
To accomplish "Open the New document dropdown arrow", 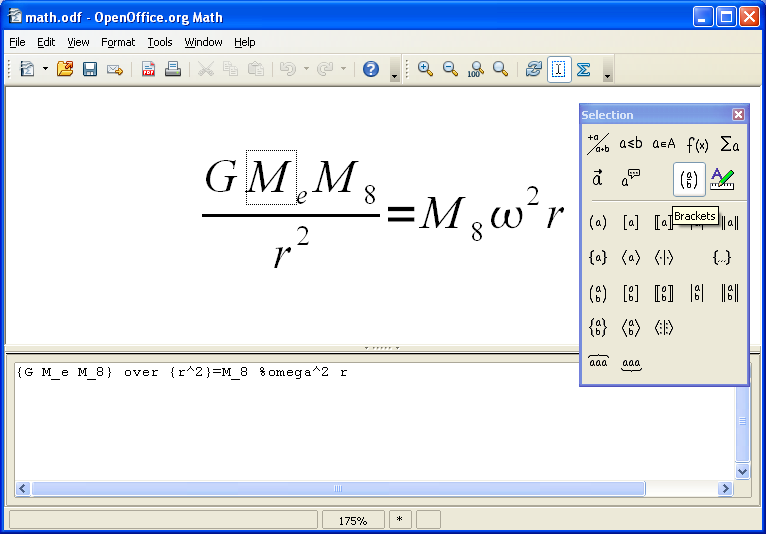I will click(x=45, y=69).
